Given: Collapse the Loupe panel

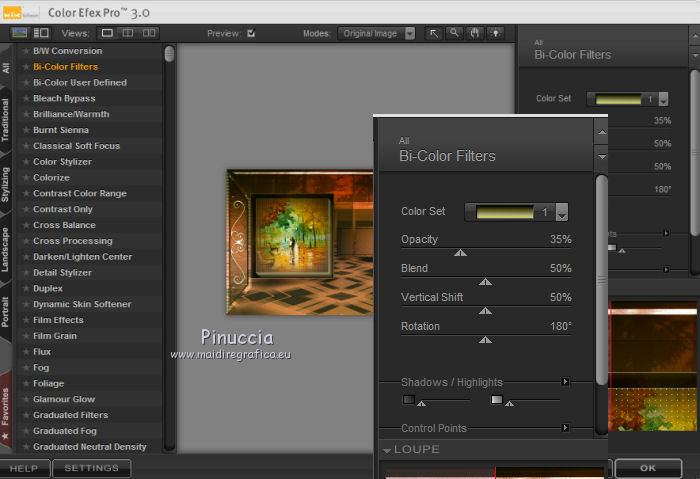Looking at the screenshot, I should click(x=388, y=450).
